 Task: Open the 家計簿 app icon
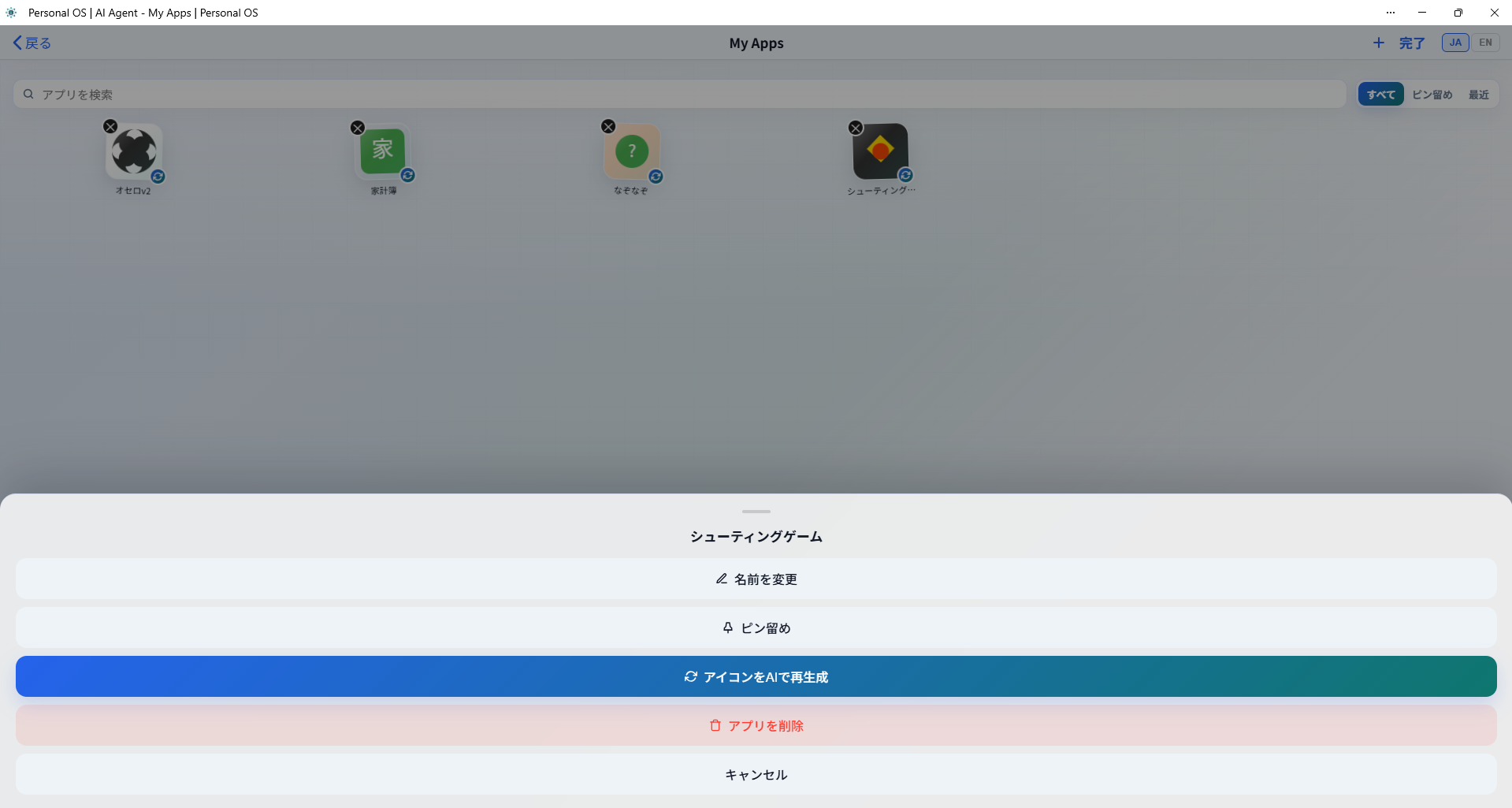(383, 150)
